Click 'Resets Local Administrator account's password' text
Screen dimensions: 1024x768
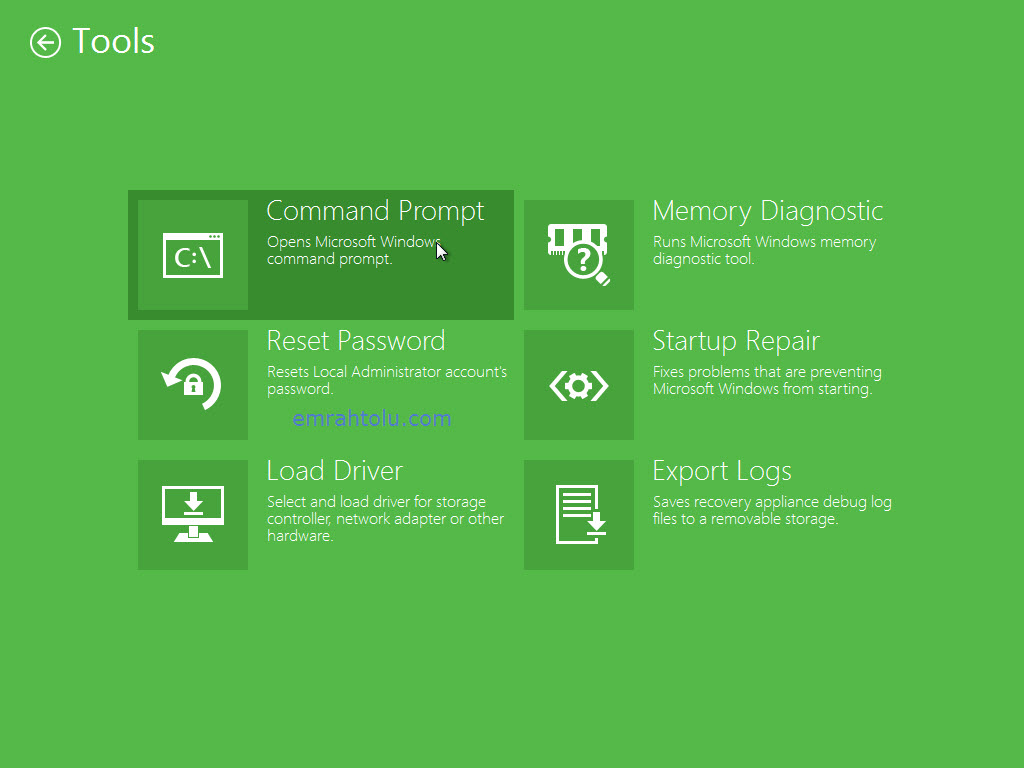coord(387,380)
